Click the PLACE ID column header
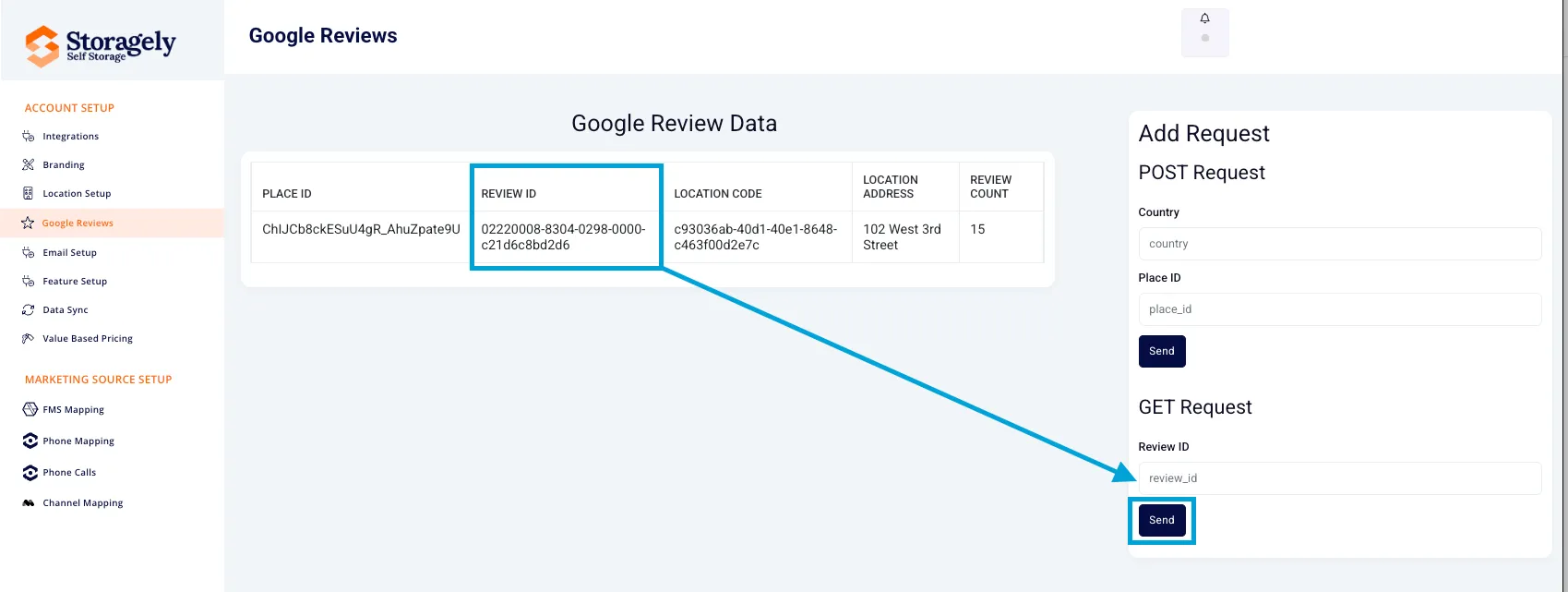The image size is (1568, 592). tap(287, 194)
